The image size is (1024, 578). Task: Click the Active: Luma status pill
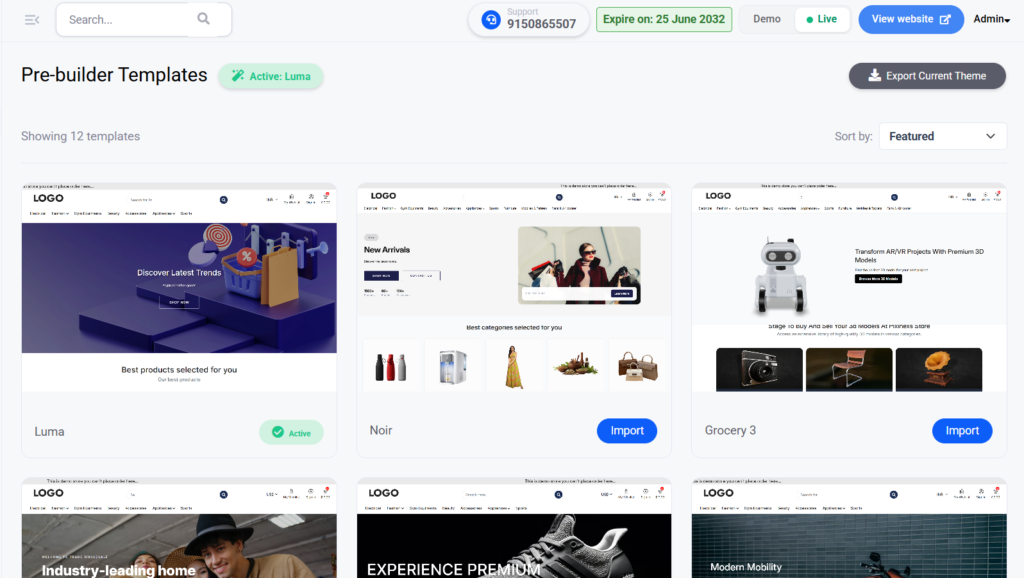pyautogui.click(x=271, y=76)
